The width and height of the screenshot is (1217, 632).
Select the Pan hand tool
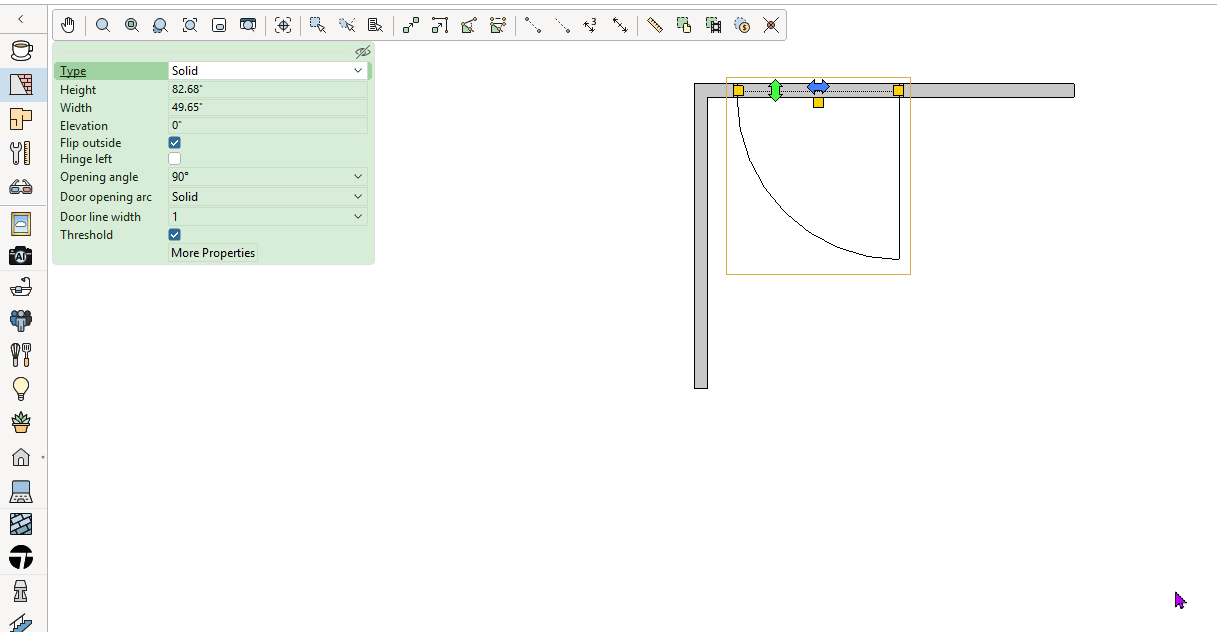[x=67, y=25]
